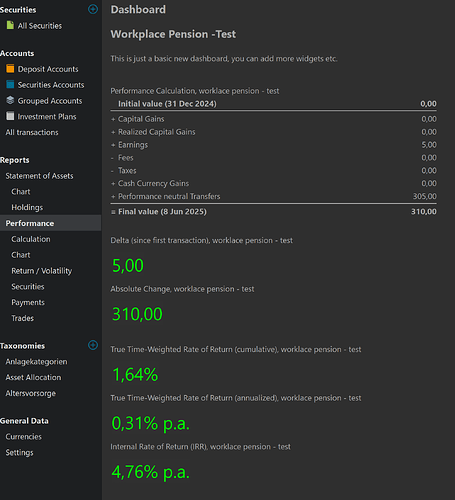Click the plus icon next to Securities
The height and width of the screenshot is (500, 455).
pos(93,9)
